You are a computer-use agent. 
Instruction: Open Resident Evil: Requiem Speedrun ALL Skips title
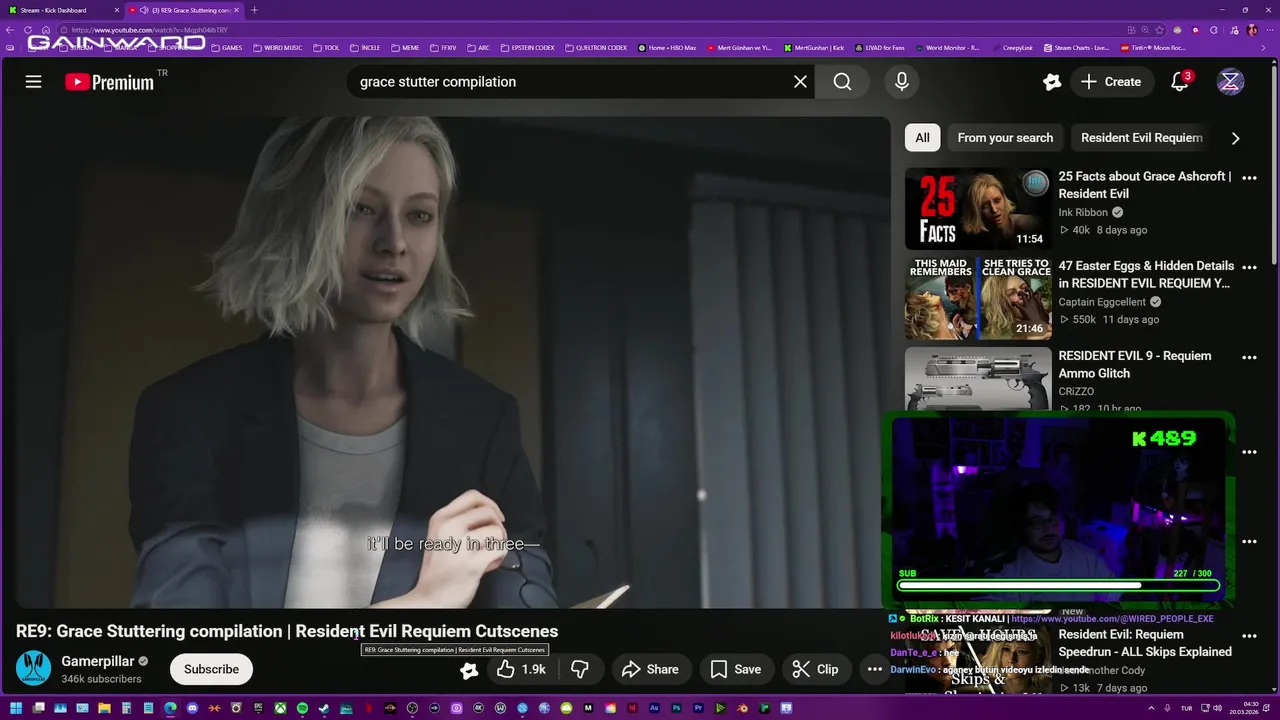pos(1145,643)
